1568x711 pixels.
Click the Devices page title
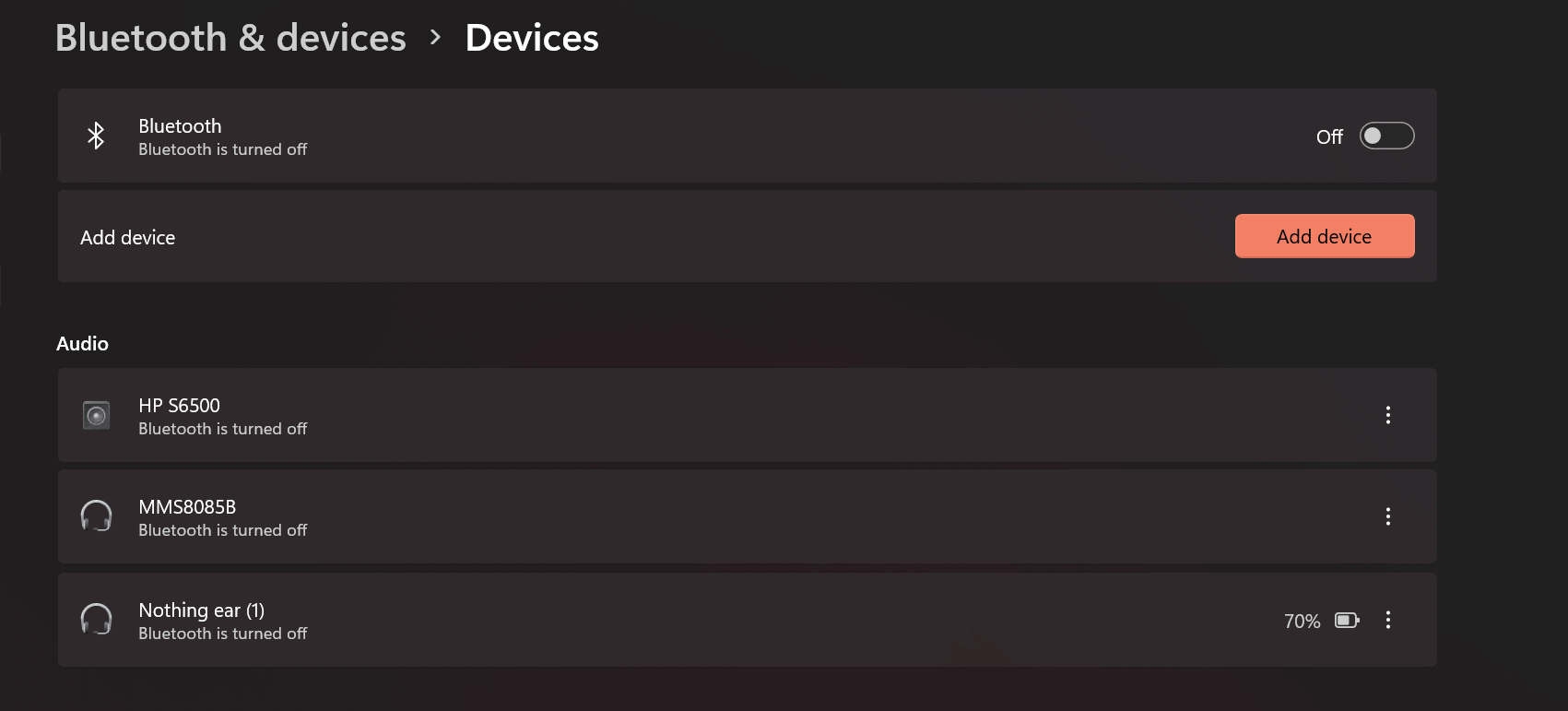coord(532,38)
